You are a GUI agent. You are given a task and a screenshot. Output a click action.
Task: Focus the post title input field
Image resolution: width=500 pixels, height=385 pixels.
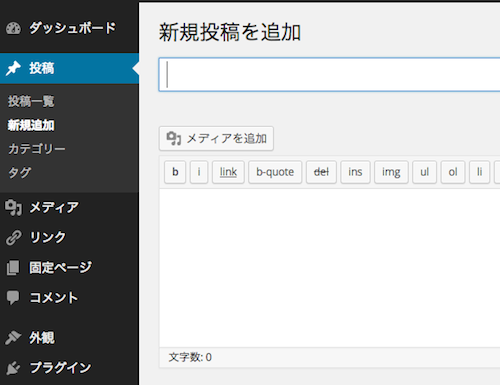[329, 75]
